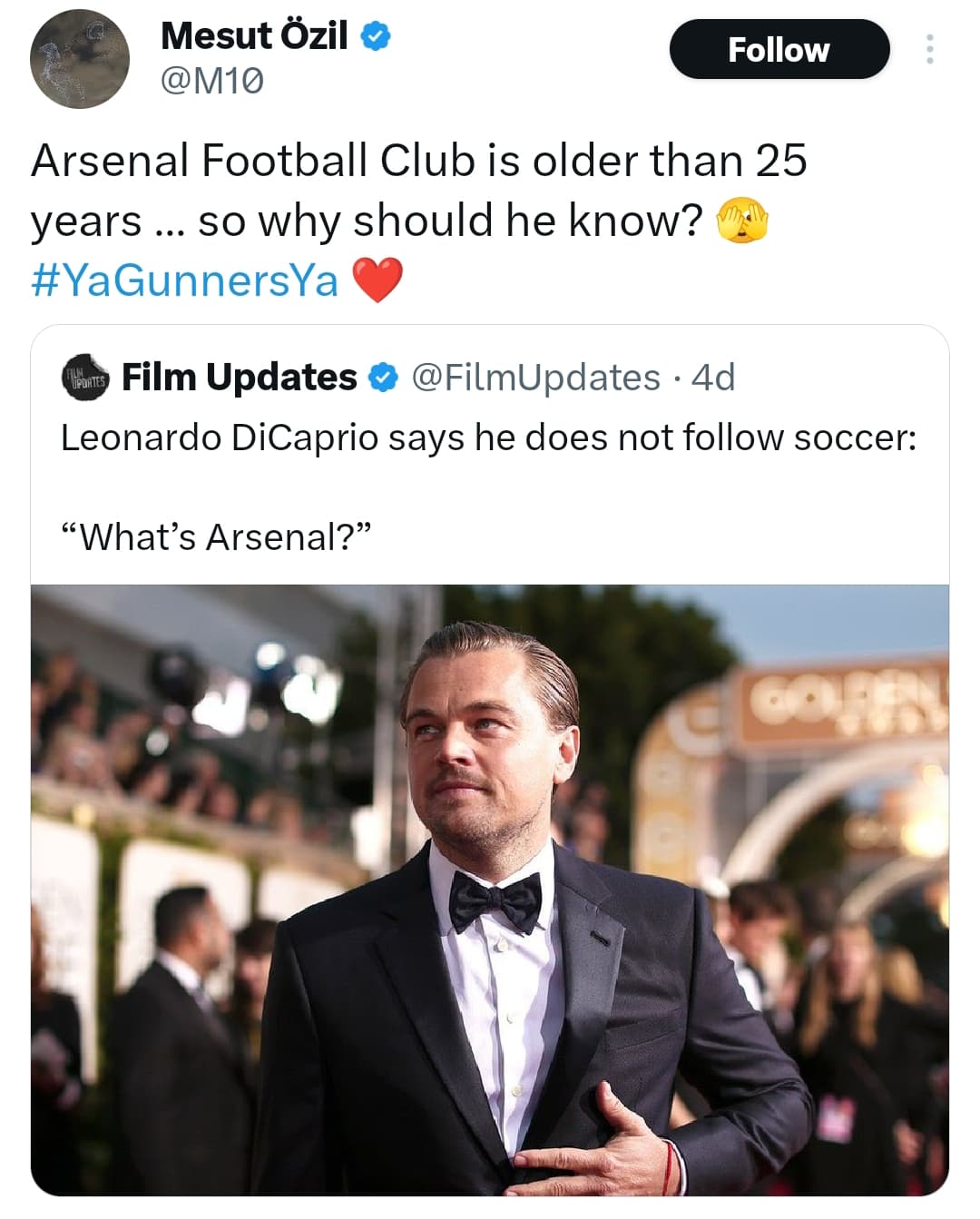Click the black bow tie in the photo
The height and width of the screenshot is (1219, 980).
pos(495,901)
